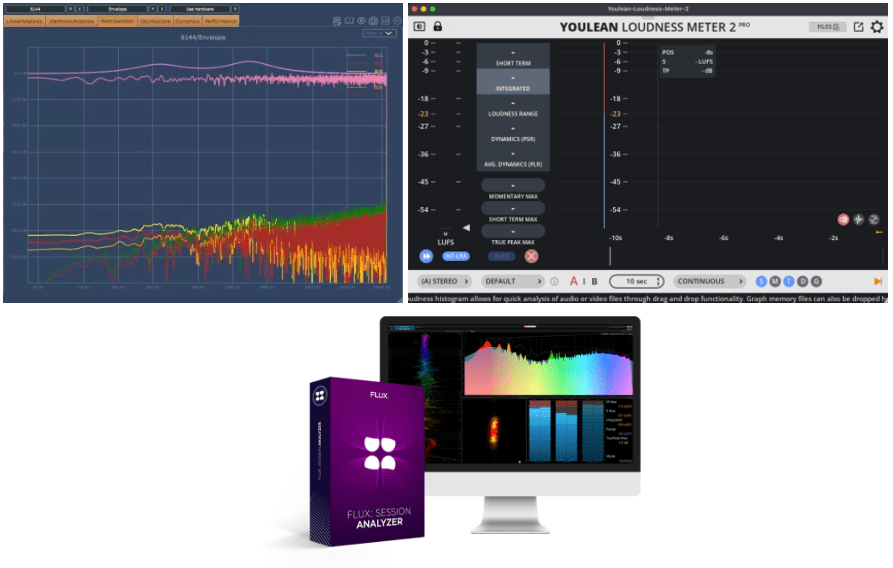This screenshot has width=893, height=568.
Task: Open the (A) STEREO channel dropdown
Action: [445, 282]
